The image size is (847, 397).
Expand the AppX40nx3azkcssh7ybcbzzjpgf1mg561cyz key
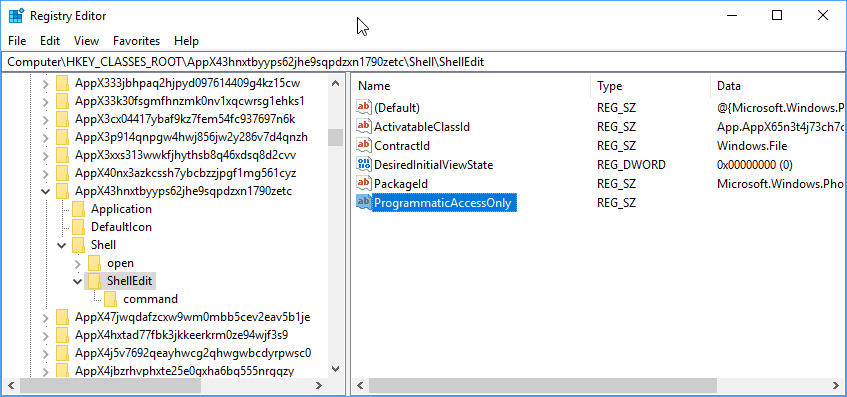point(46,173)
